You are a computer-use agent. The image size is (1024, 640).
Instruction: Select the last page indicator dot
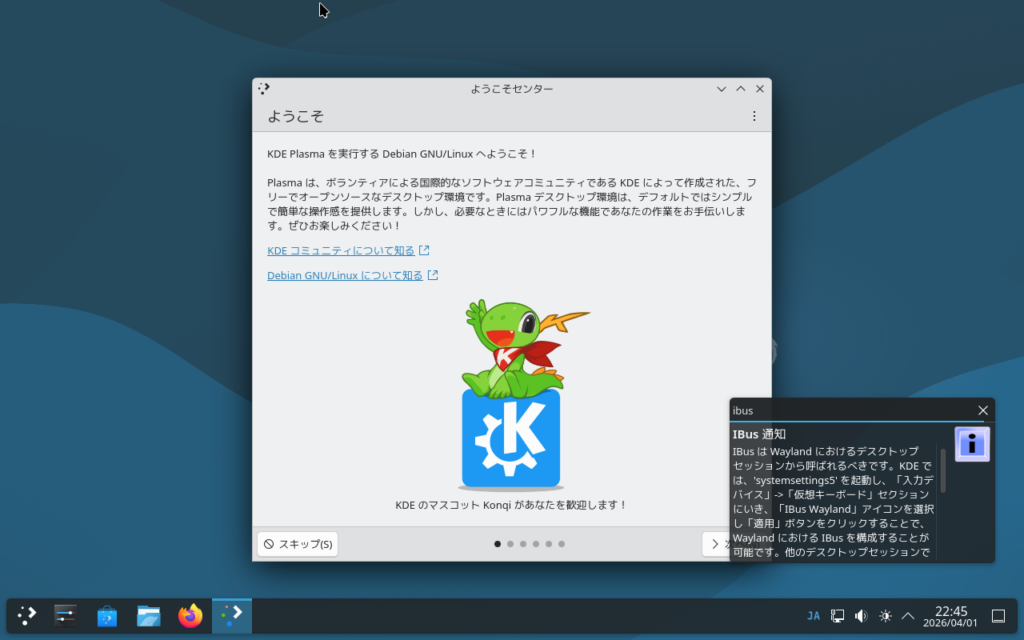(562, 544)
